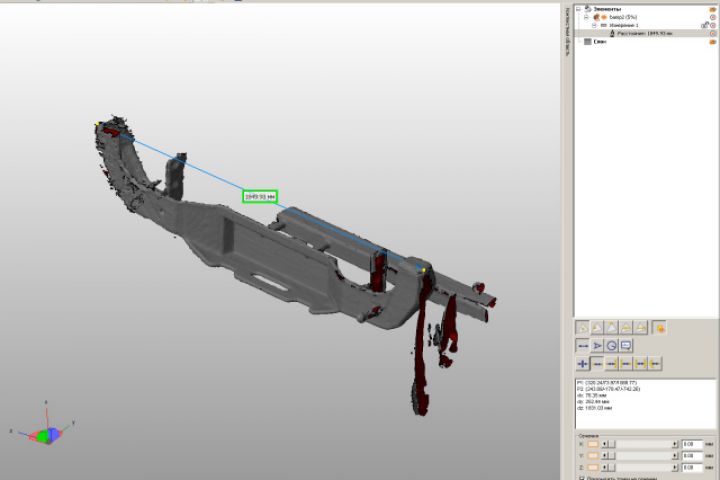Click the orange icon on the scan row
Viewport: 720px width, 480px height.
coord(712,42)
